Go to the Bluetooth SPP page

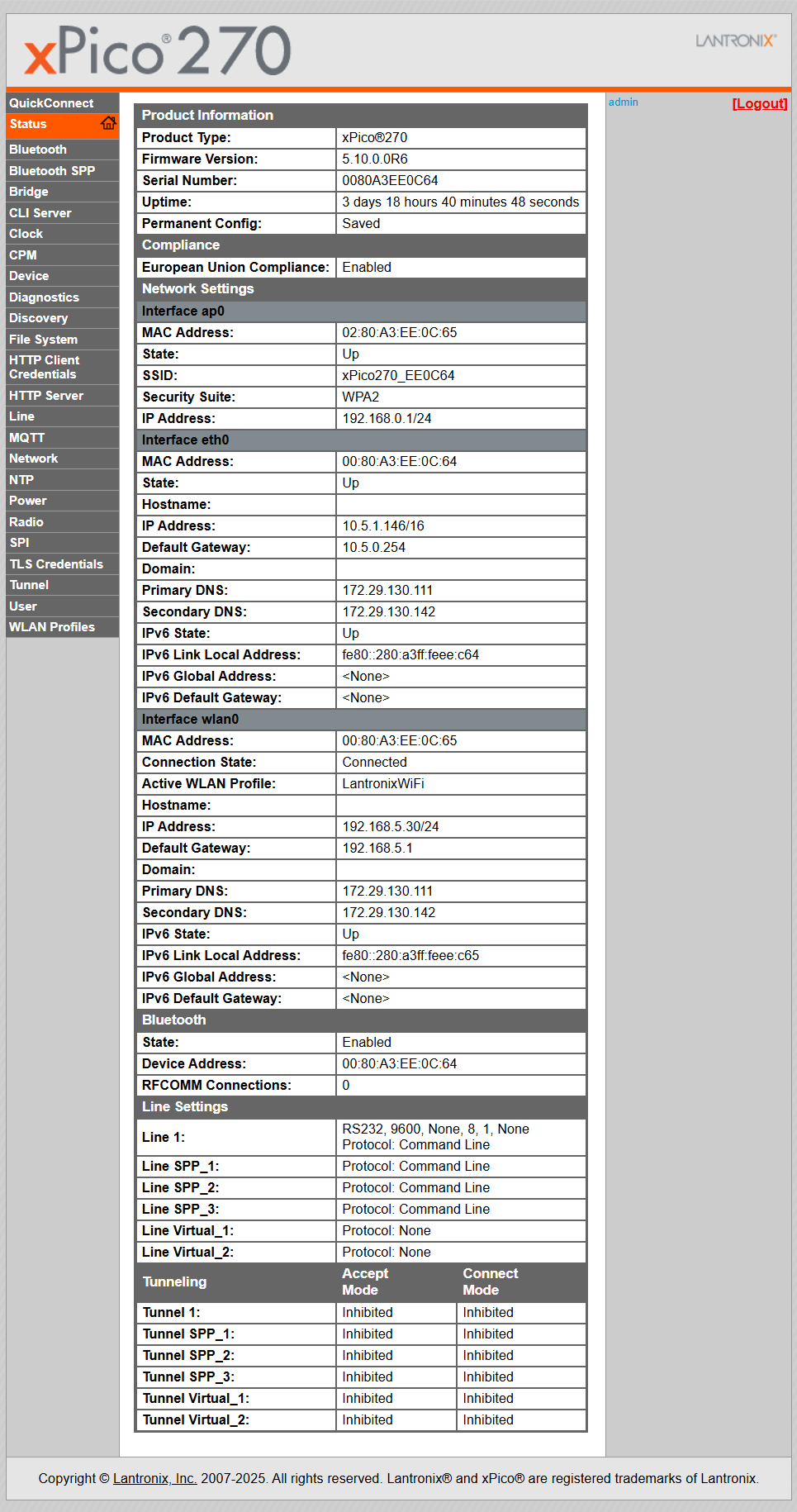[63, 171]
